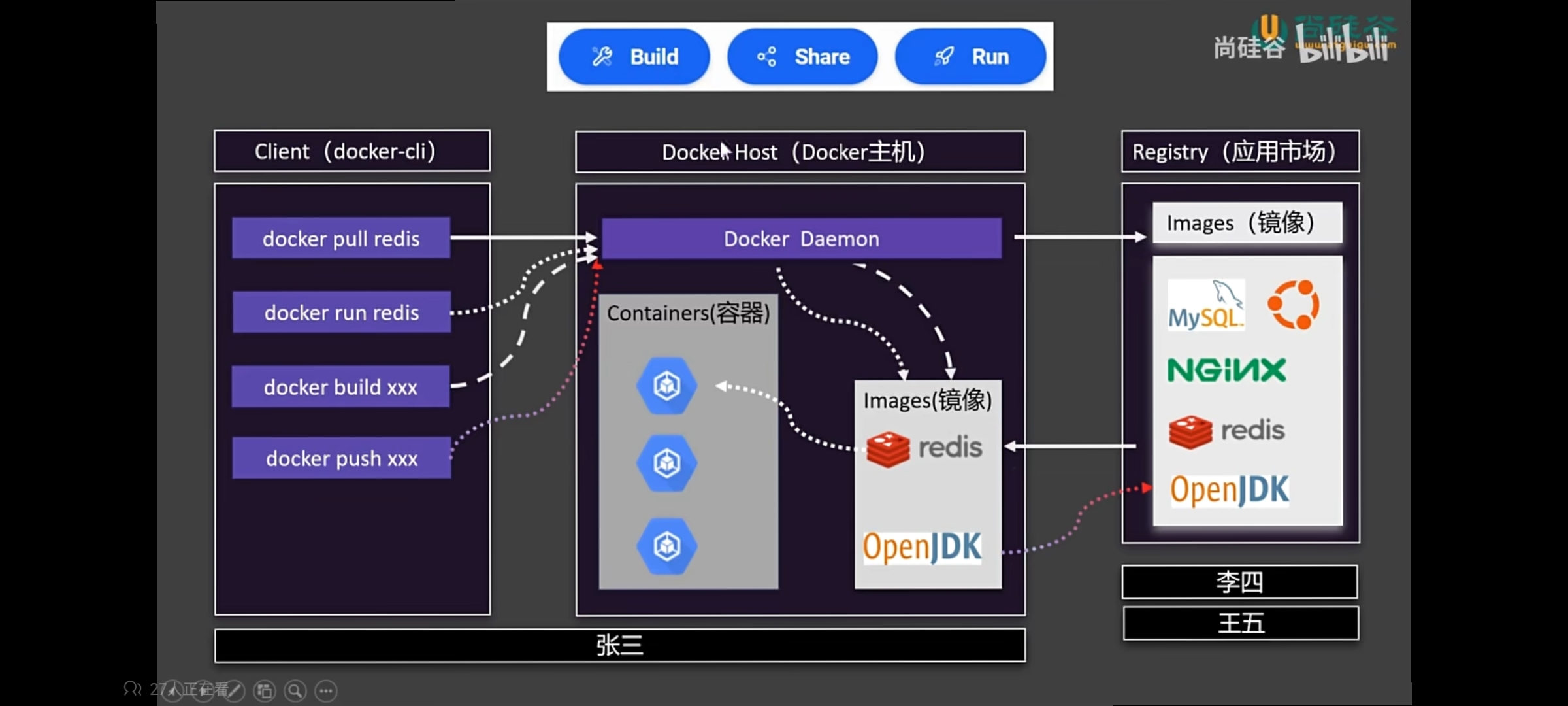Open the slide overview grid icon
This screenshot has height=706, width=1568.
[x=265, y=690]
